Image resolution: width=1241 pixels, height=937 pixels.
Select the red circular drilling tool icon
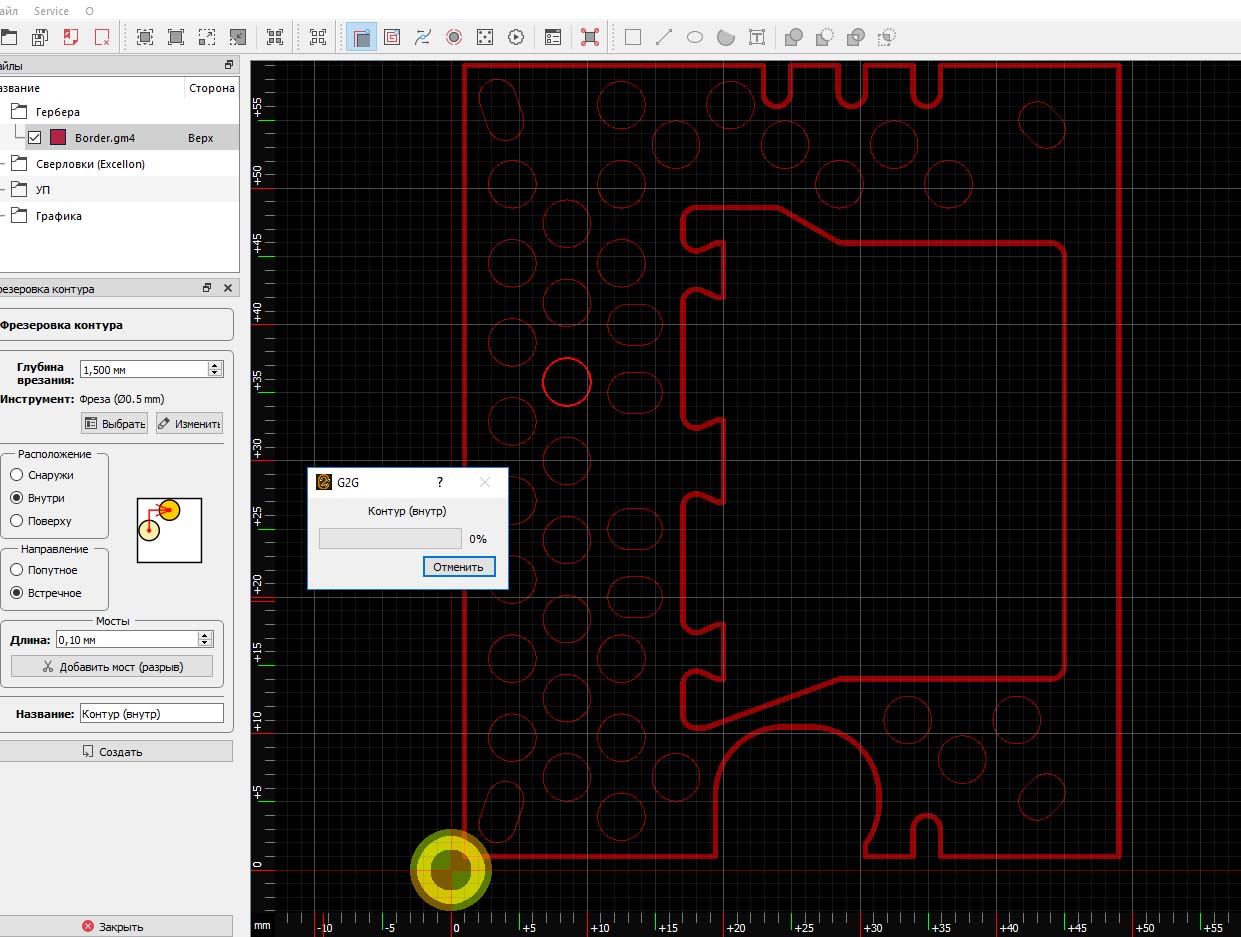click(454, 37)
